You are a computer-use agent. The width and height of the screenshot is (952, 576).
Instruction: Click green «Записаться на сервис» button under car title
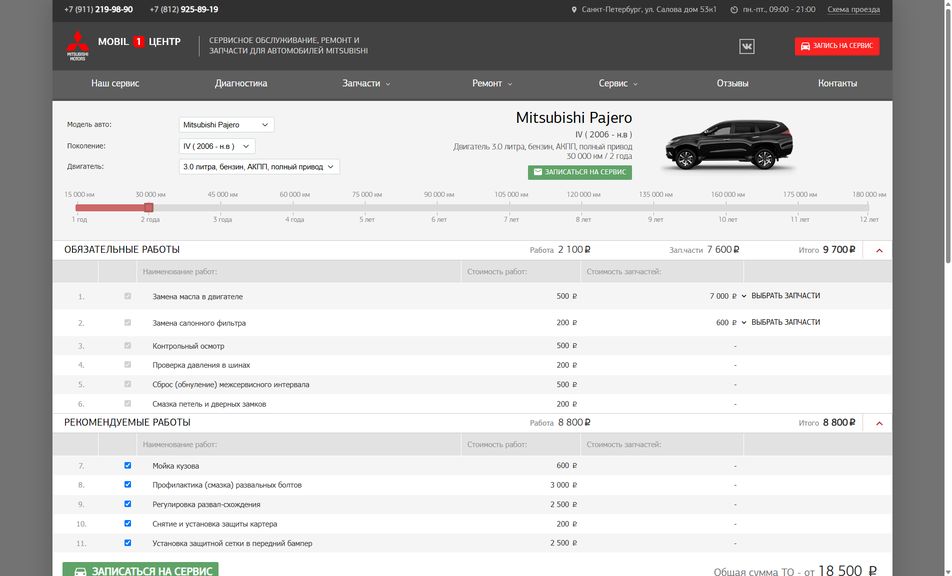coord(580,172)
